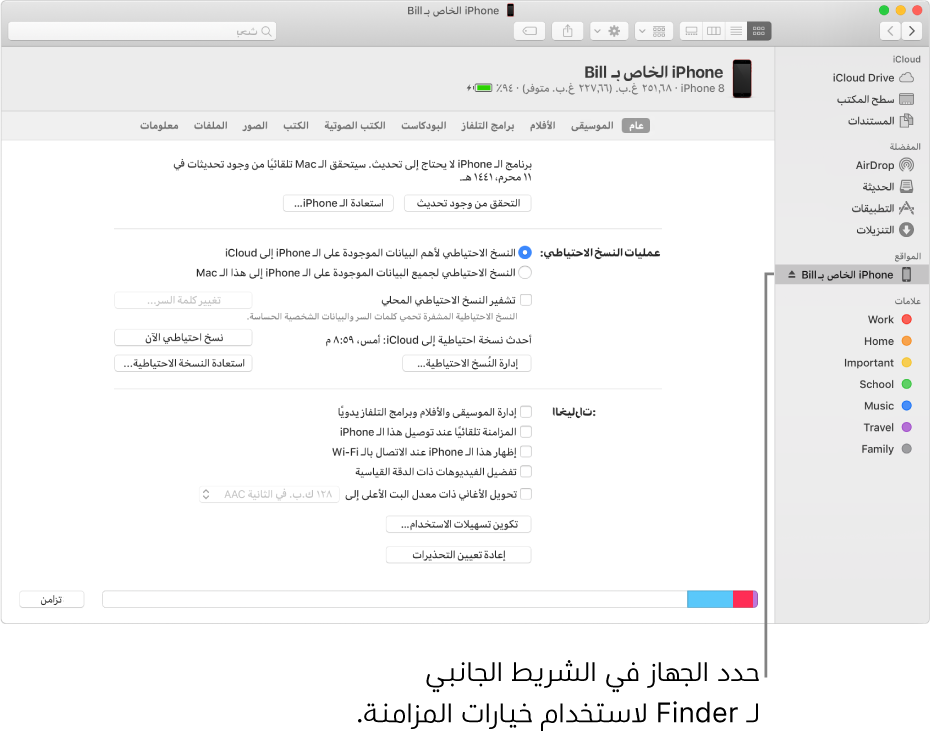Open AirDrop in the sidebar
The height and width of the screenshot is (734, 931).
point(884,165)
